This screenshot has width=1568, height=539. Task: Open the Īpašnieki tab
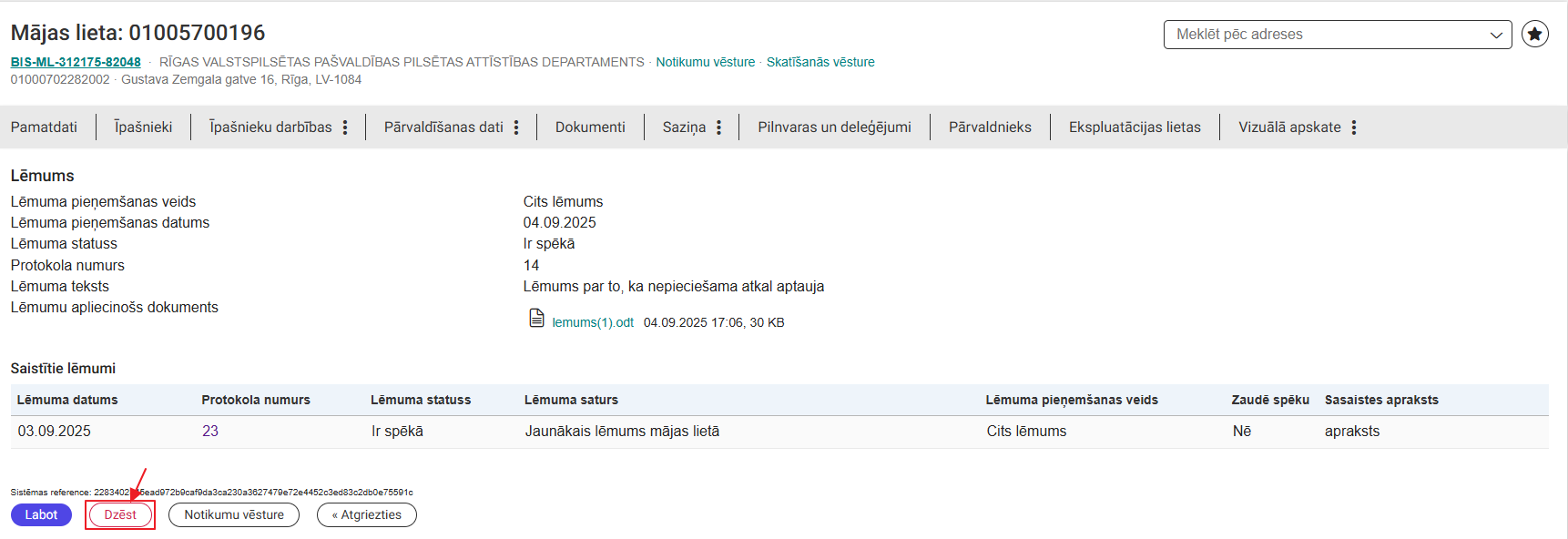pyautogui.click(x=143, y=127)
